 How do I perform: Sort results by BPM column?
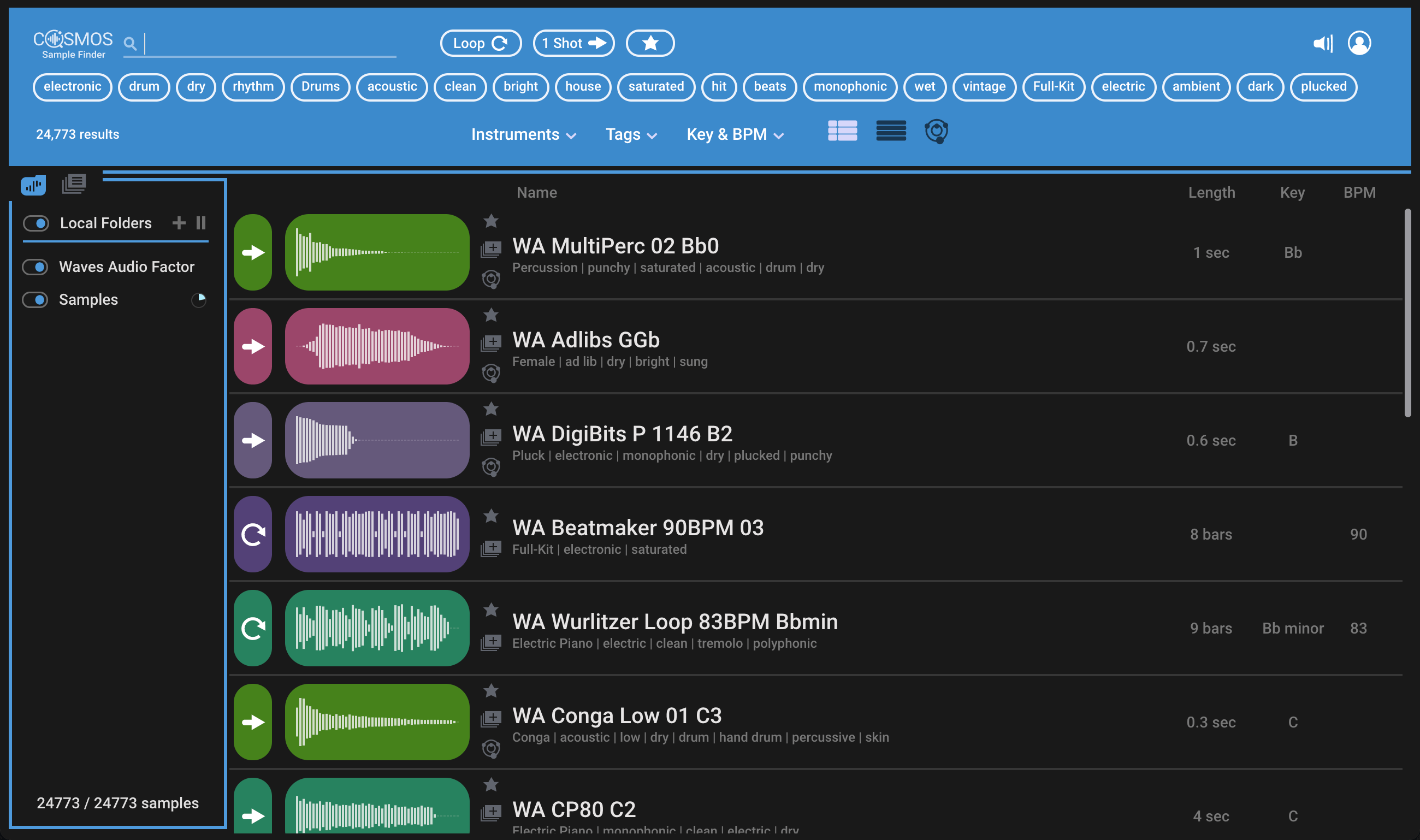tap(1359, 192)
